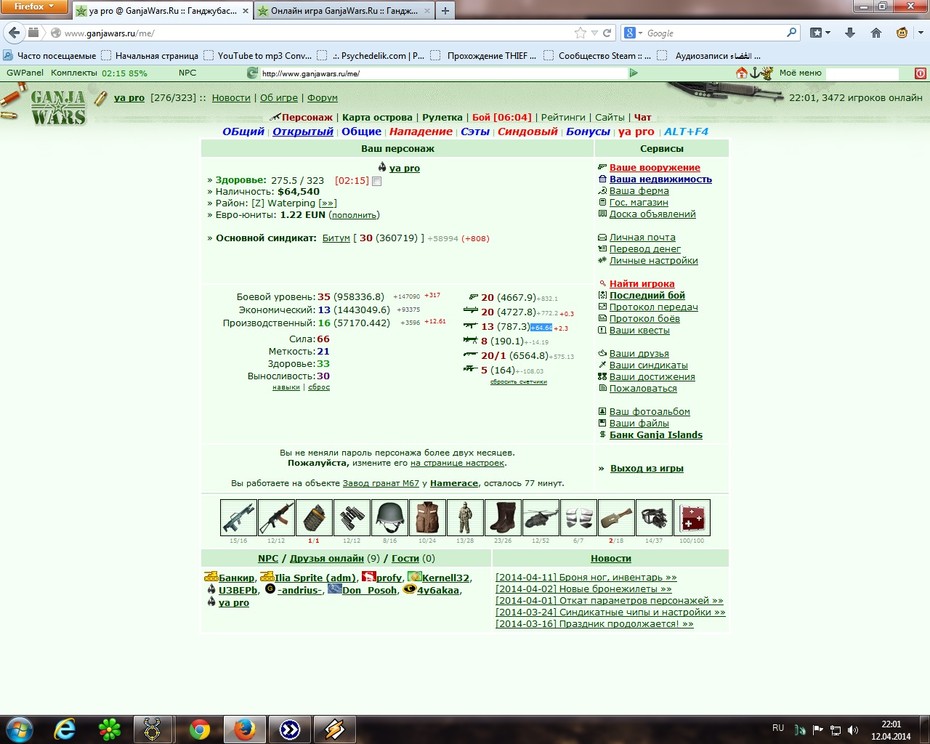Open the first-aid kit slot 100/100
This screenshot has width=930, height=744.
(692, 517)
